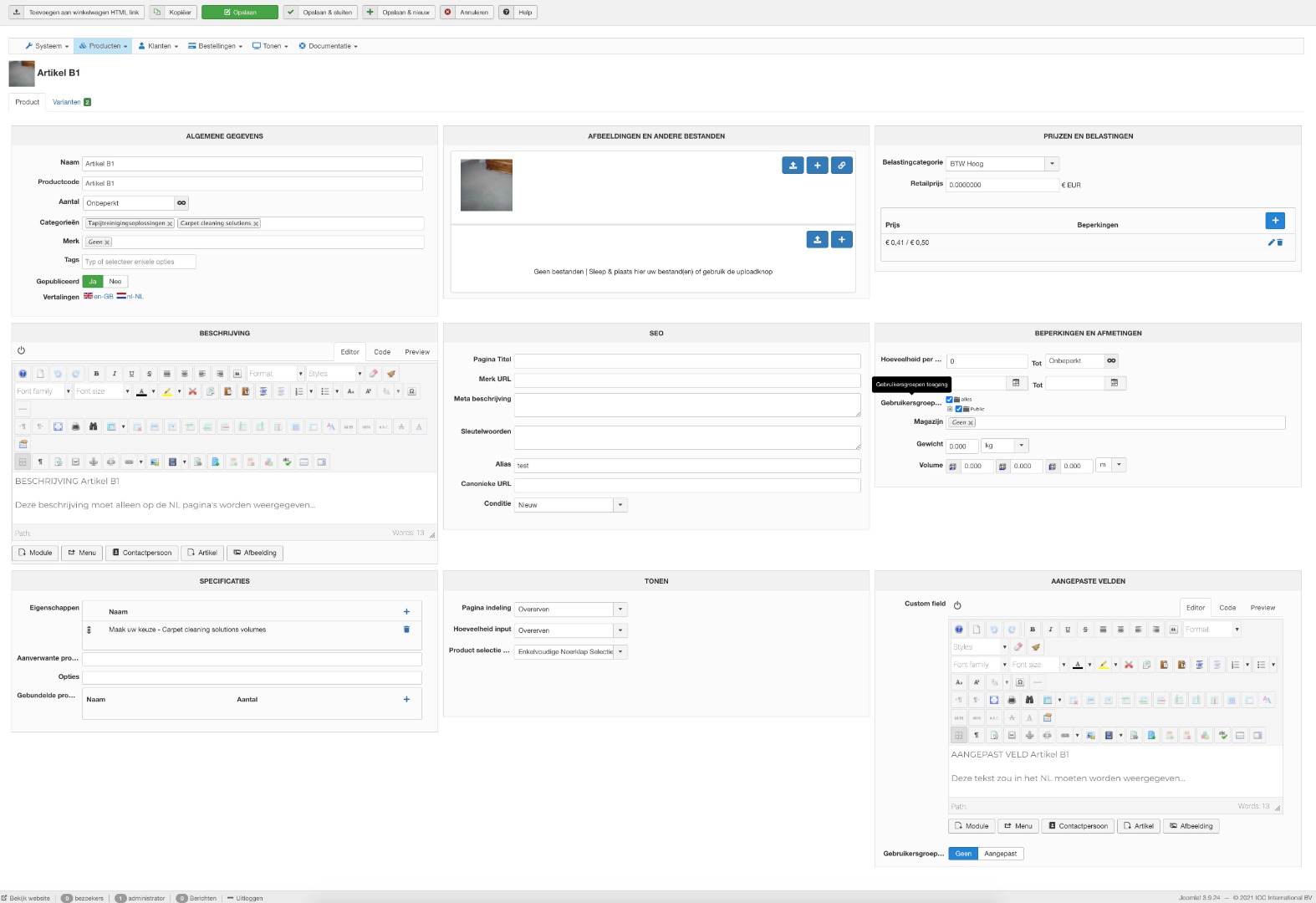Image resolution: width=1316 pixels, height=903 pixels.
Task: Click Bold in the Beschrijving editor
Action: [96, 374]
